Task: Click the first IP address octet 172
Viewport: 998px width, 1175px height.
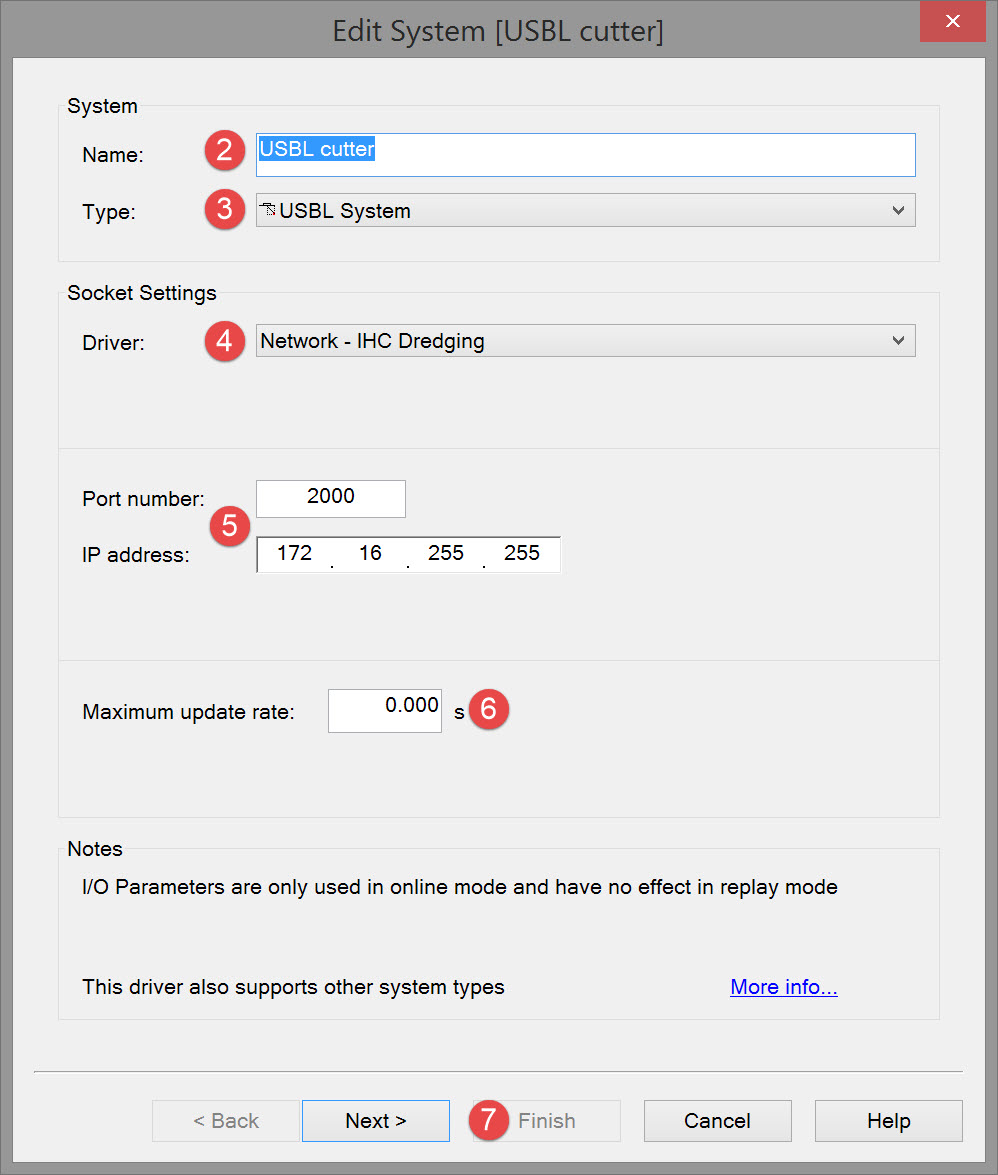Action: point(295,554)
